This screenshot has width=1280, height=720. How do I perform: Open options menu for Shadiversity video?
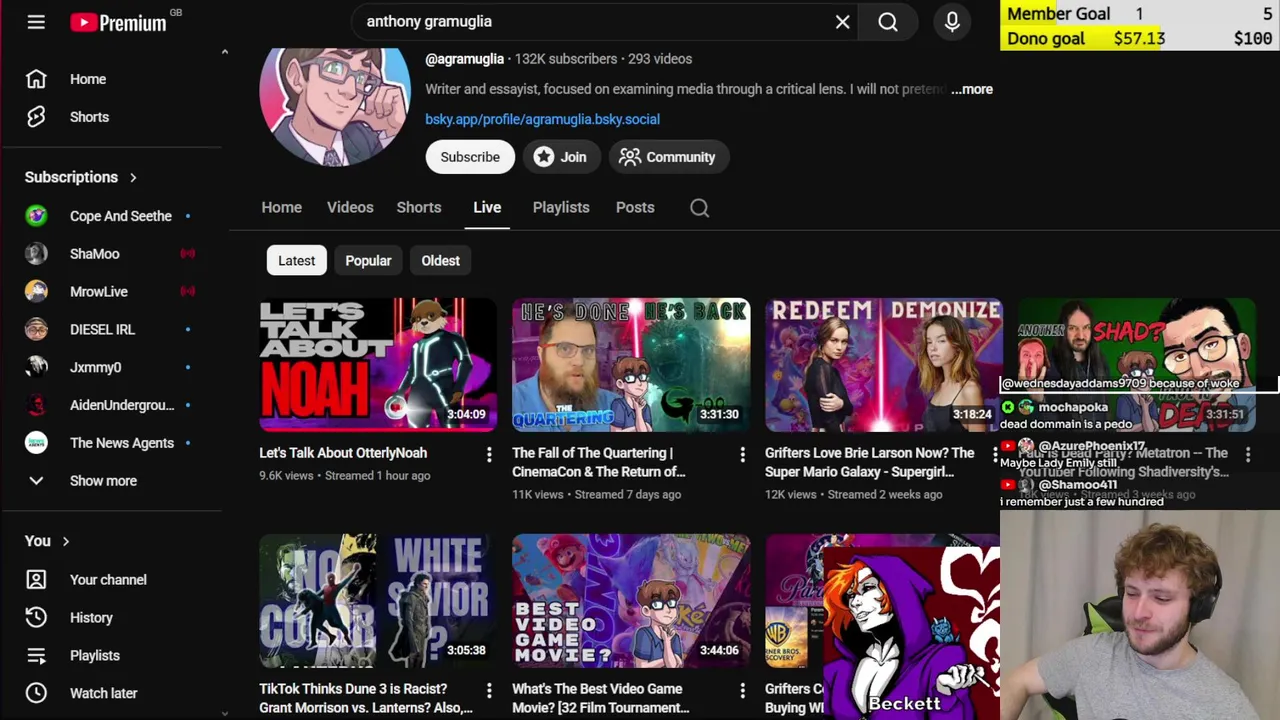[1248, 455]
